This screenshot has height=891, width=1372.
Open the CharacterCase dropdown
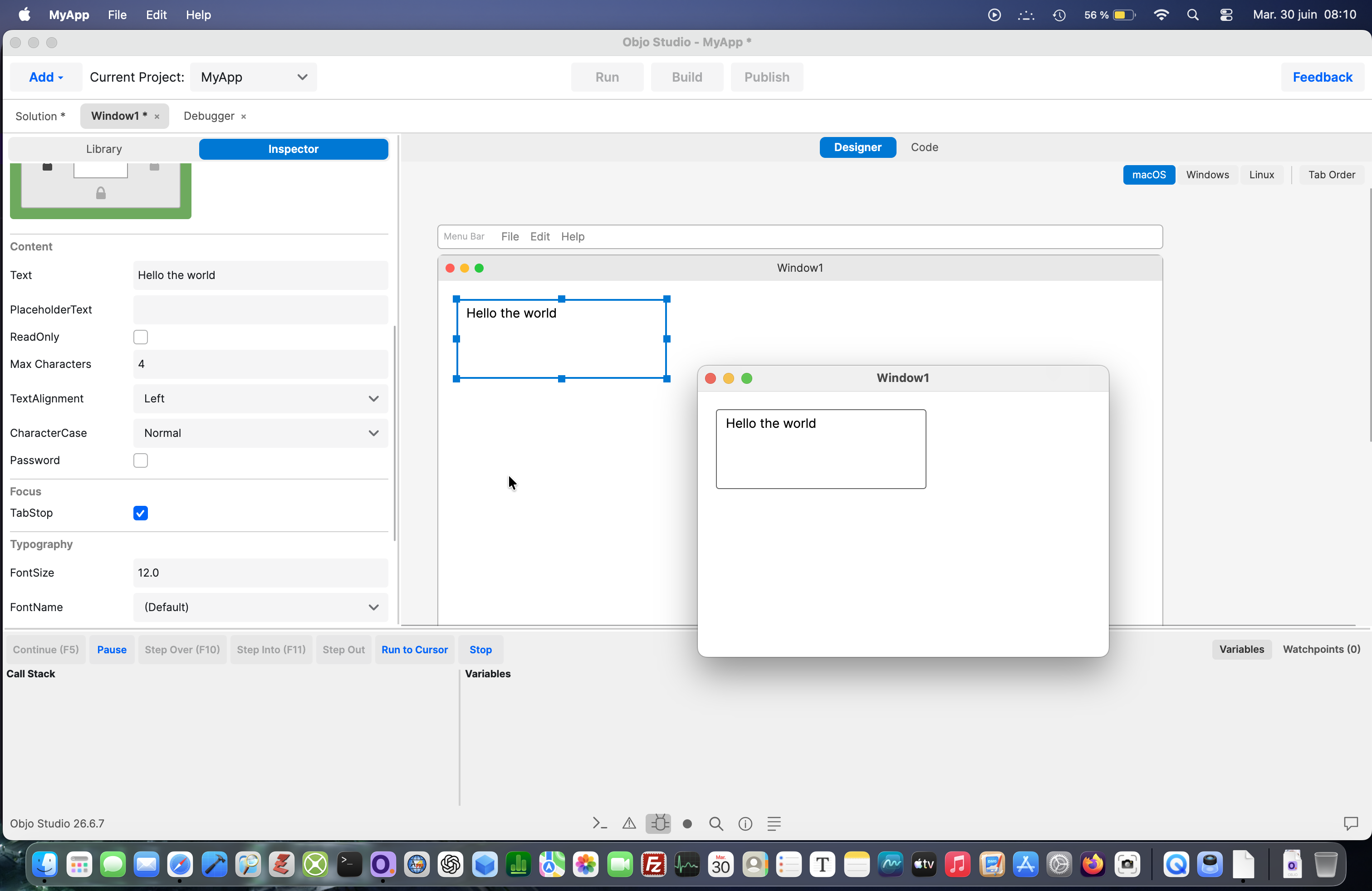(x=260, y=433)
